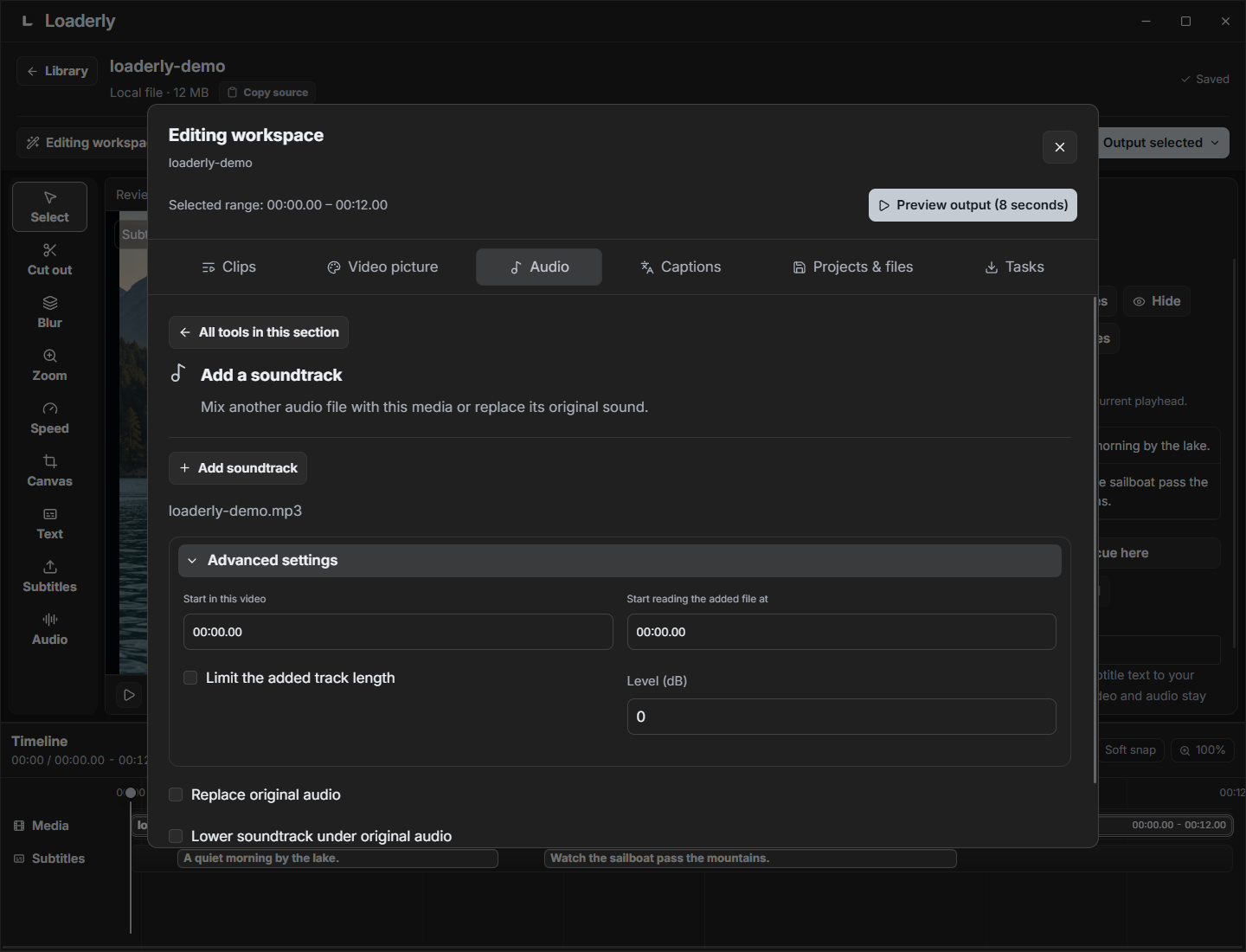Collapse the Advanced settings section

pos(620,561)
